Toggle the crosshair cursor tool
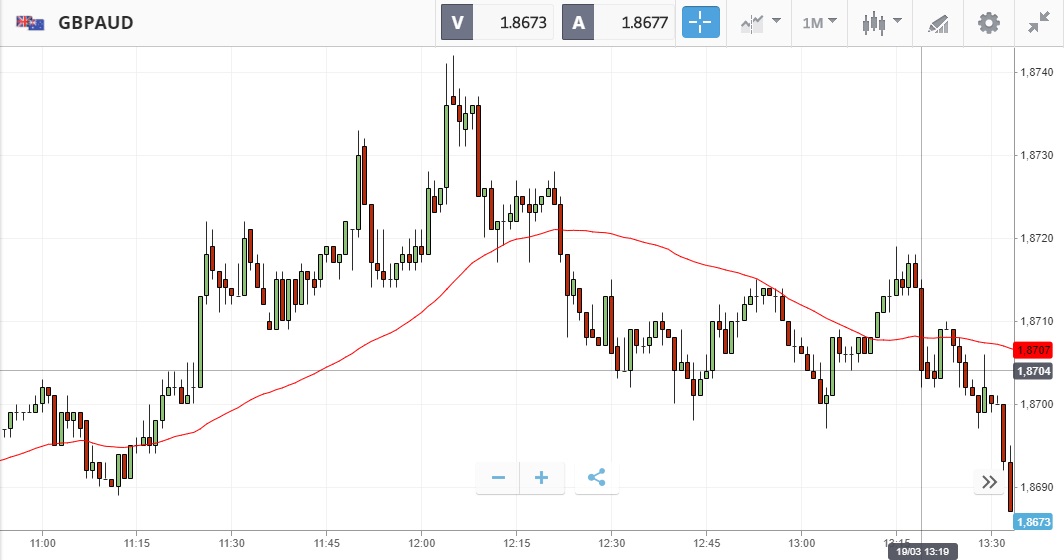Screen dimensions: 1064x560 point(700,22)
